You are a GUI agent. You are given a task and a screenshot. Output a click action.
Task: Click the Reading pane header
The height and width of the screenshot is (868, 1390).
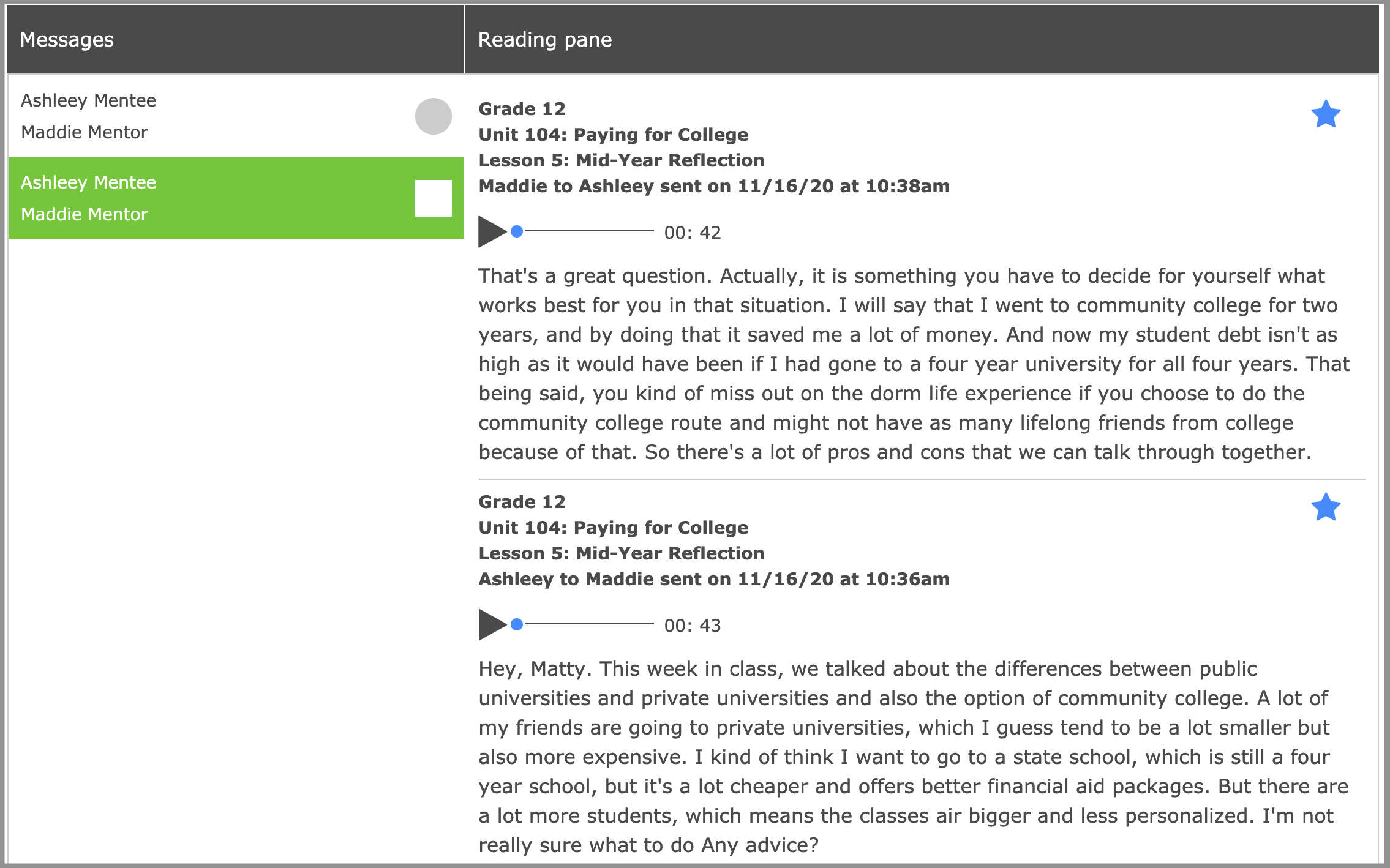click(545, 40)
